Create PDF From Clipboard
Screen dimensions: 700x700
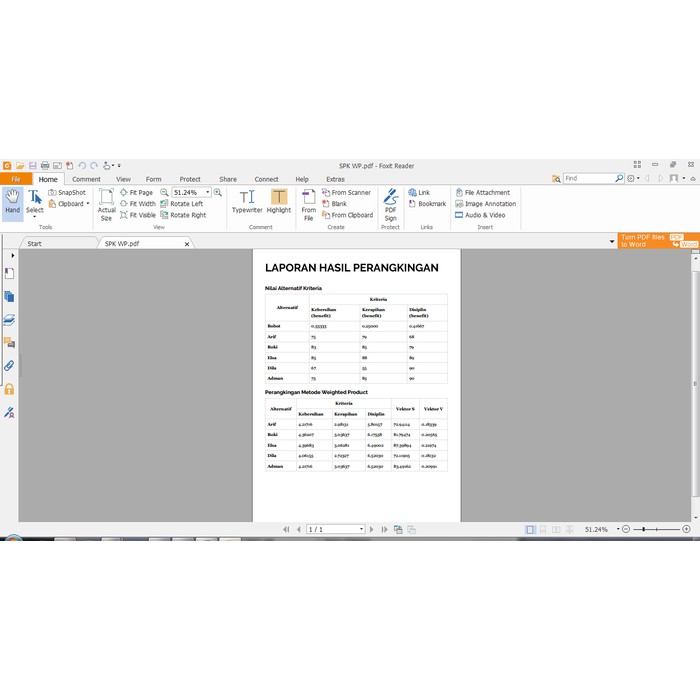point(348,215)
